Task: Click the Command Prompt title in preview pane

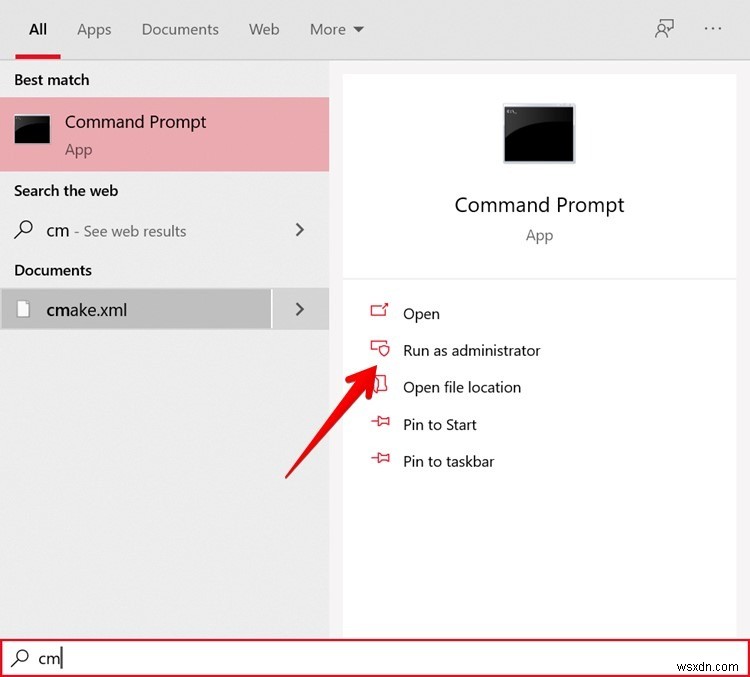Action: pos(539,205)
